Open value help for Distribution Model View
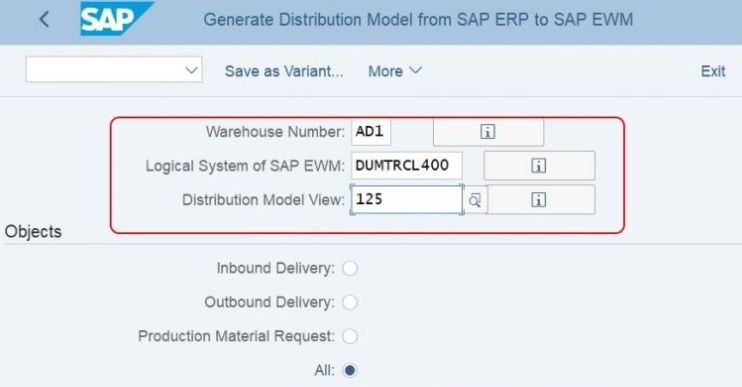 [475, 200]
